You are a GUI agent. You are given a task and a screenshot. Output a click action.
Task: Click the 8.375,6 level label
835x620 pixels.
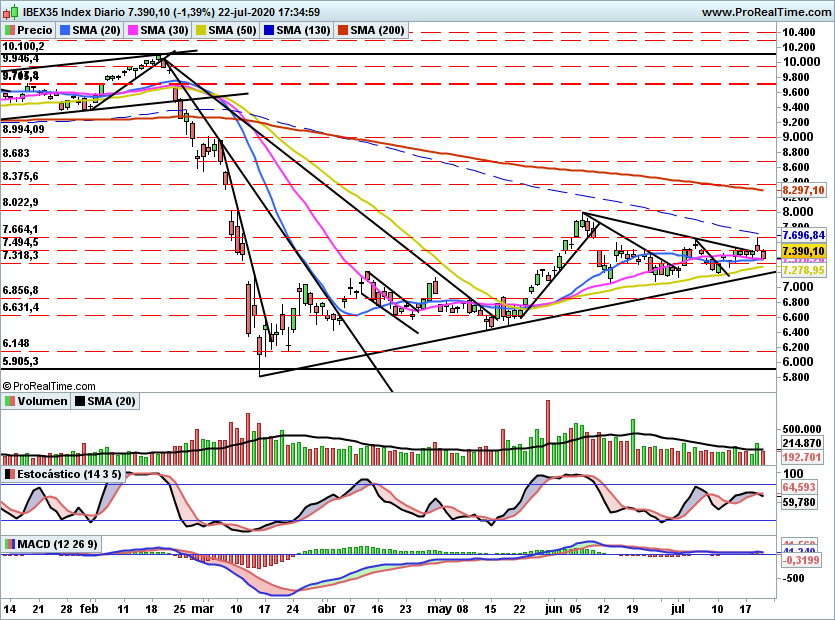click(20, 176)
